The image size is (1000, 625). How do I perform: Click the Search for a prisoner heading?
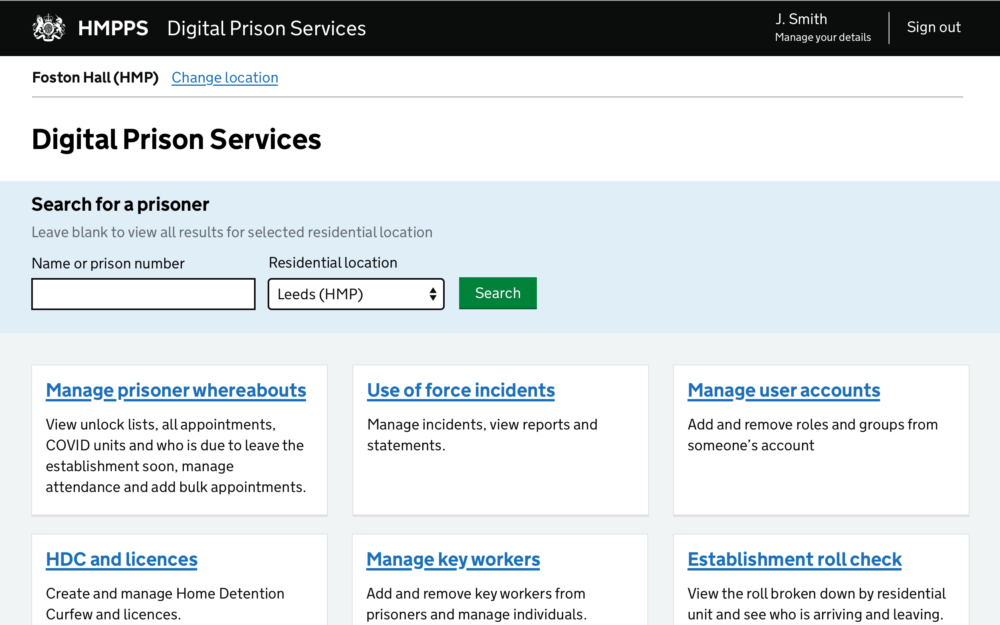pyautogui.click(x=120, y=204)
